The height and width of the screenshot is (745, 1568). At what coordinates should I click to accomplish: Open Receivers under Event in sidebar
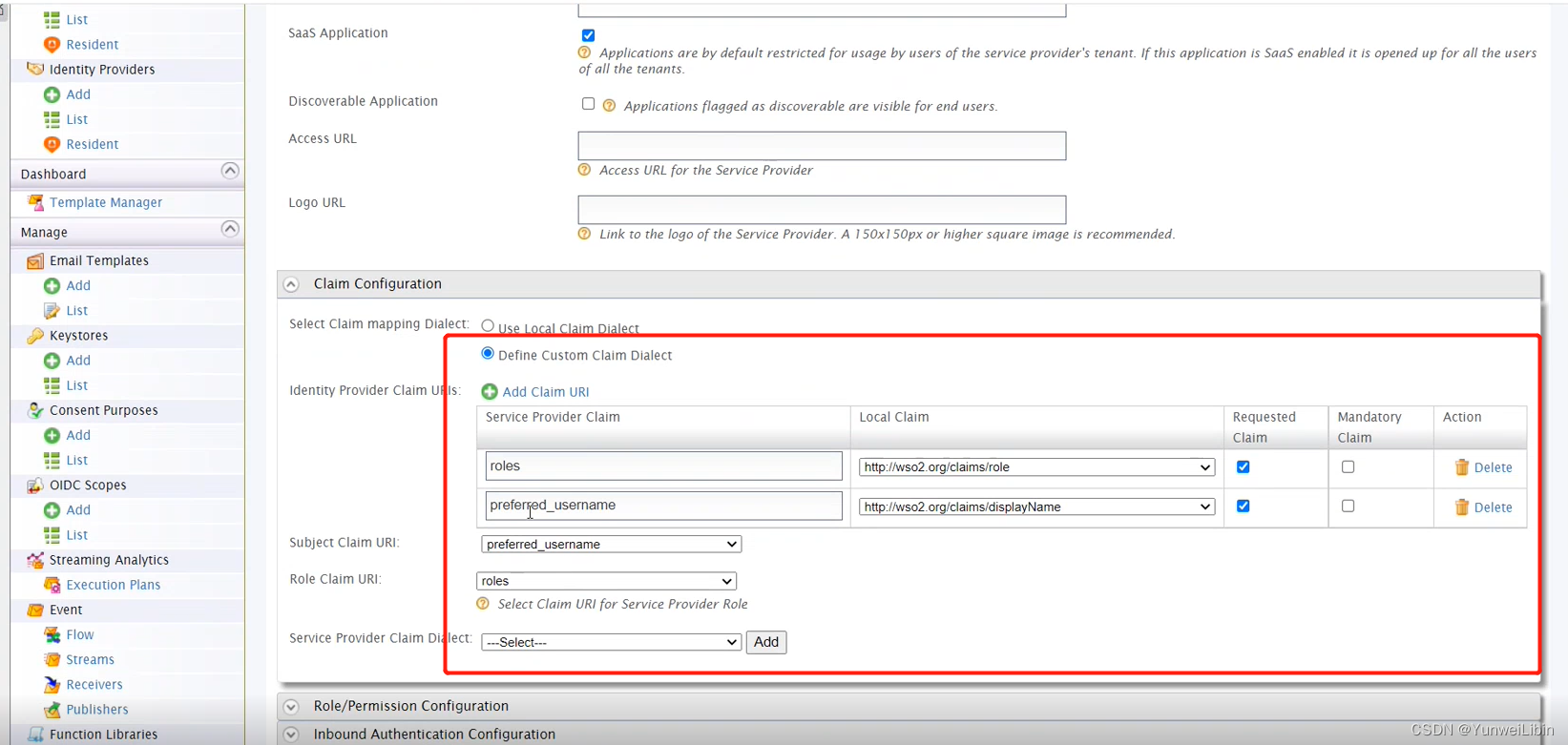point(94,684)
